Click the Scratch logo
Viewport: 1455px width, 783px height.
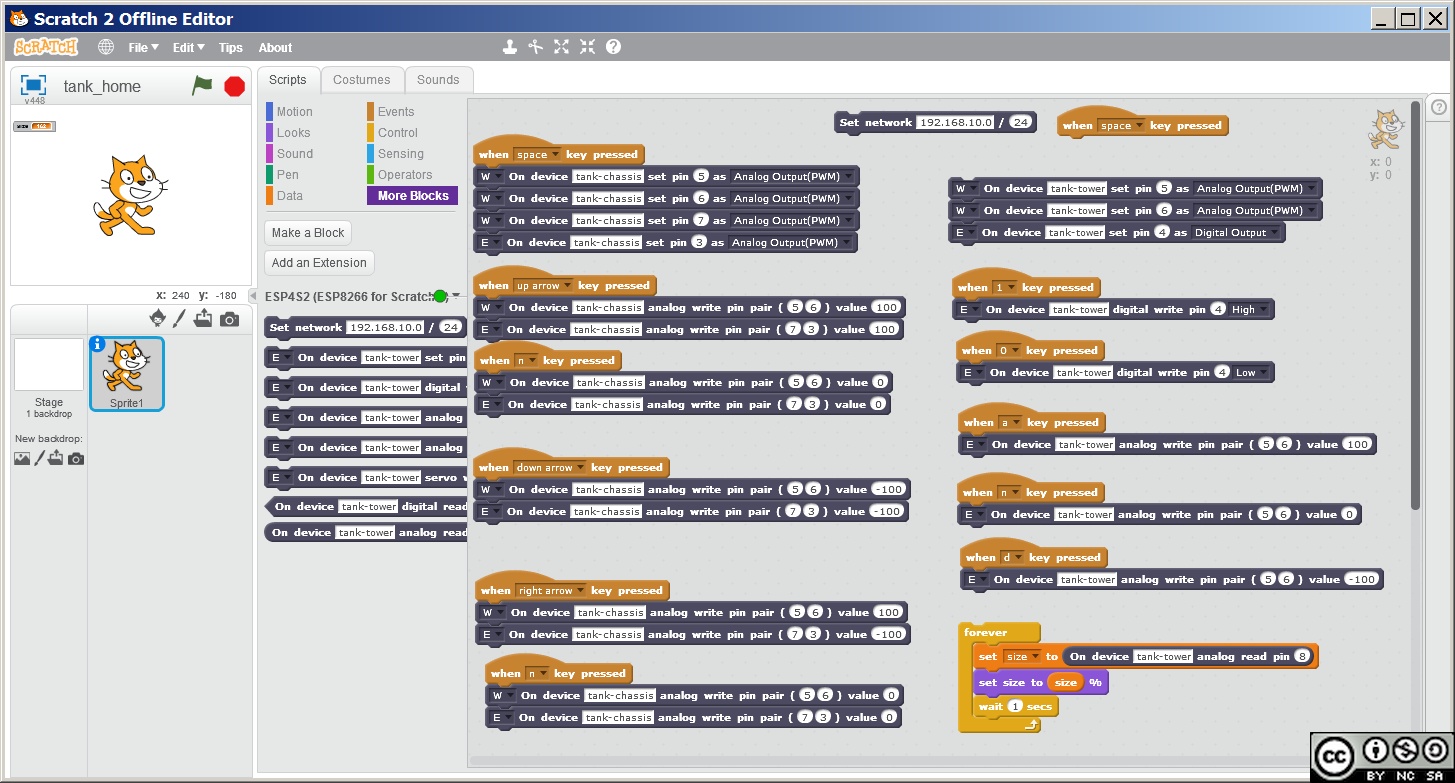[x=45, y=47]
